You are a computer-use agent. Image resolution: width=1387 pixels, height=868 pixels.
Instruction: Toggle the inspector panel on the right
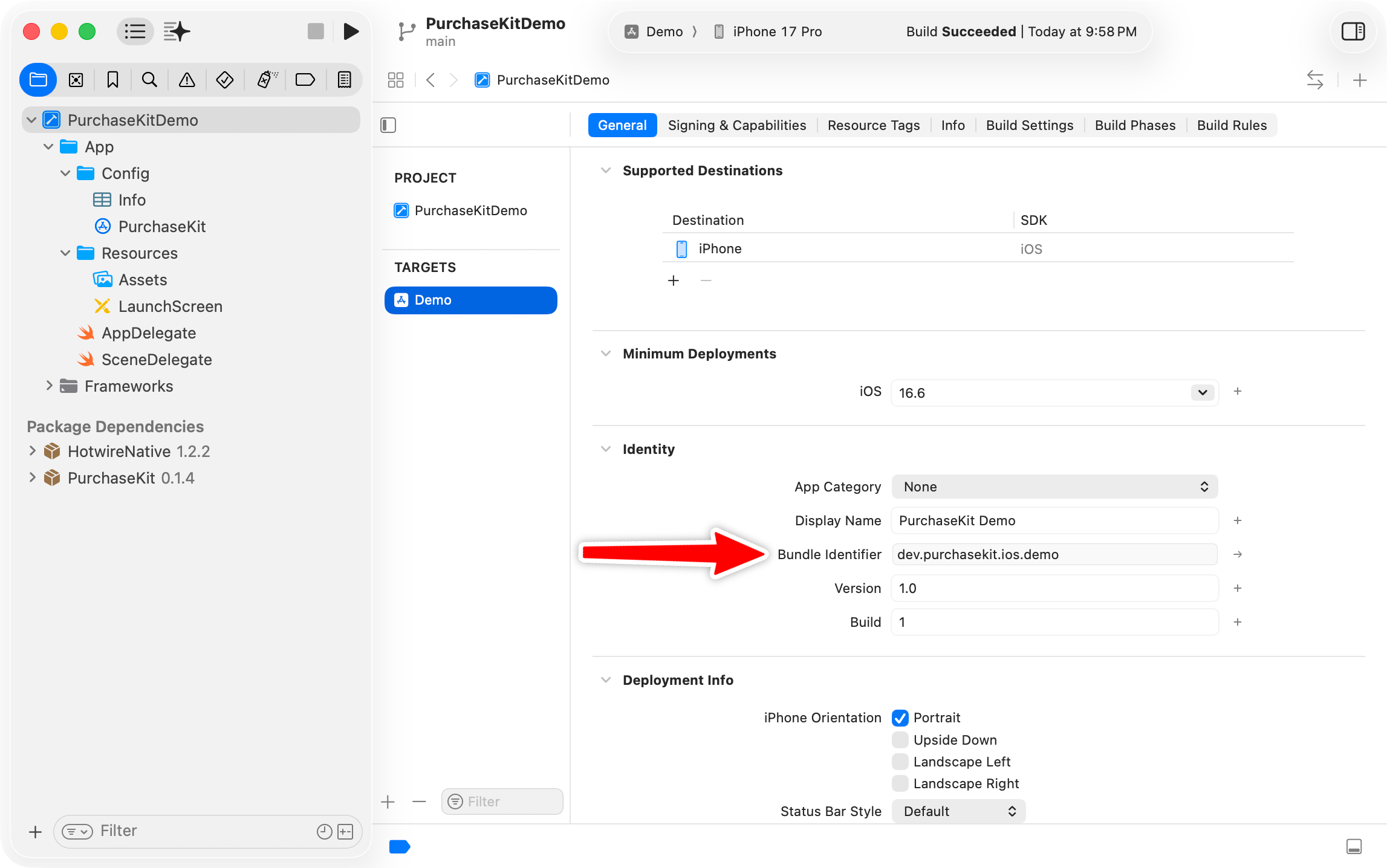[1353, 31]
